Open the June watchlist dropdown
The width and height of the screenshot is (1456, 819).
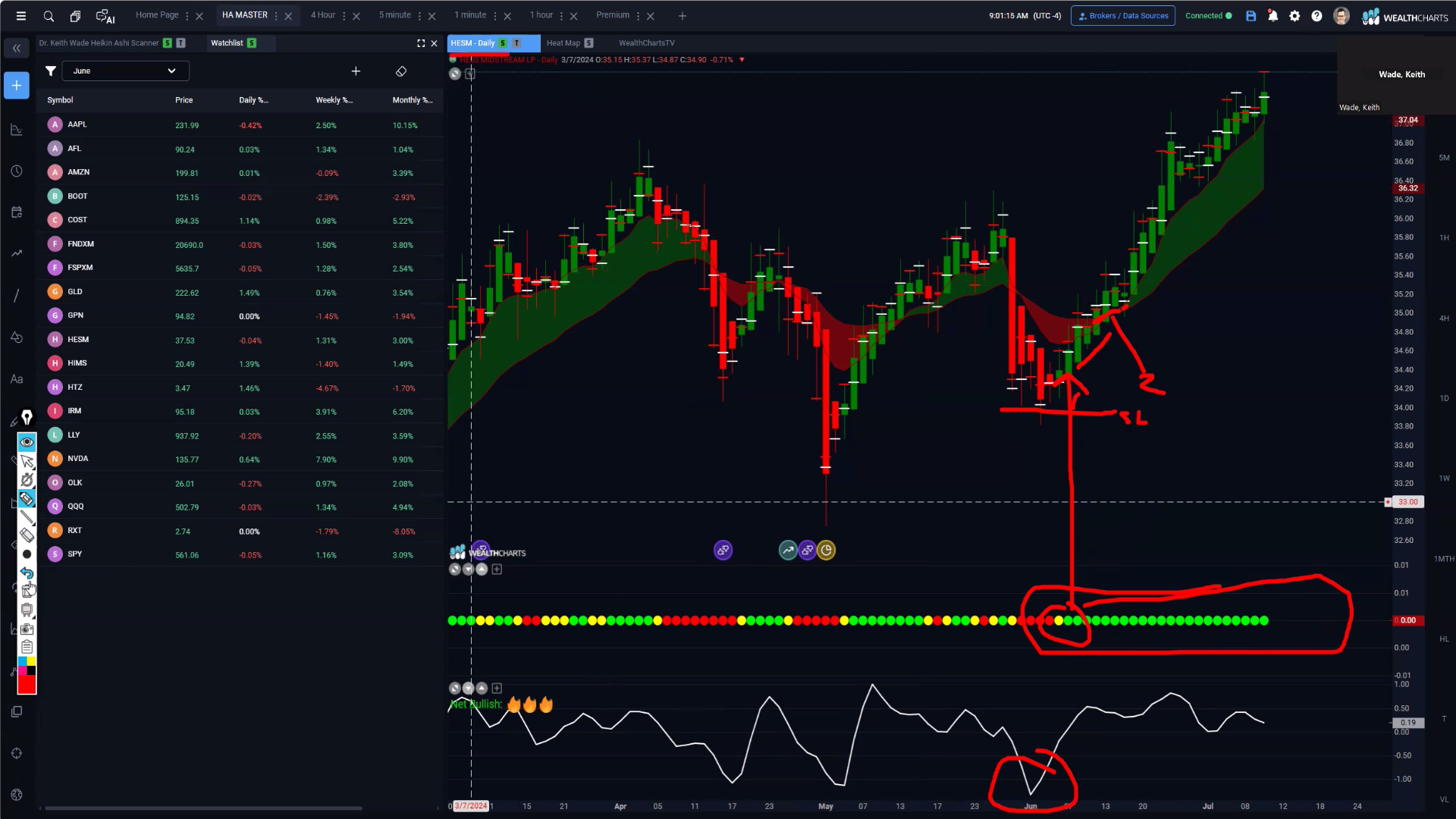tap(125, 71)
